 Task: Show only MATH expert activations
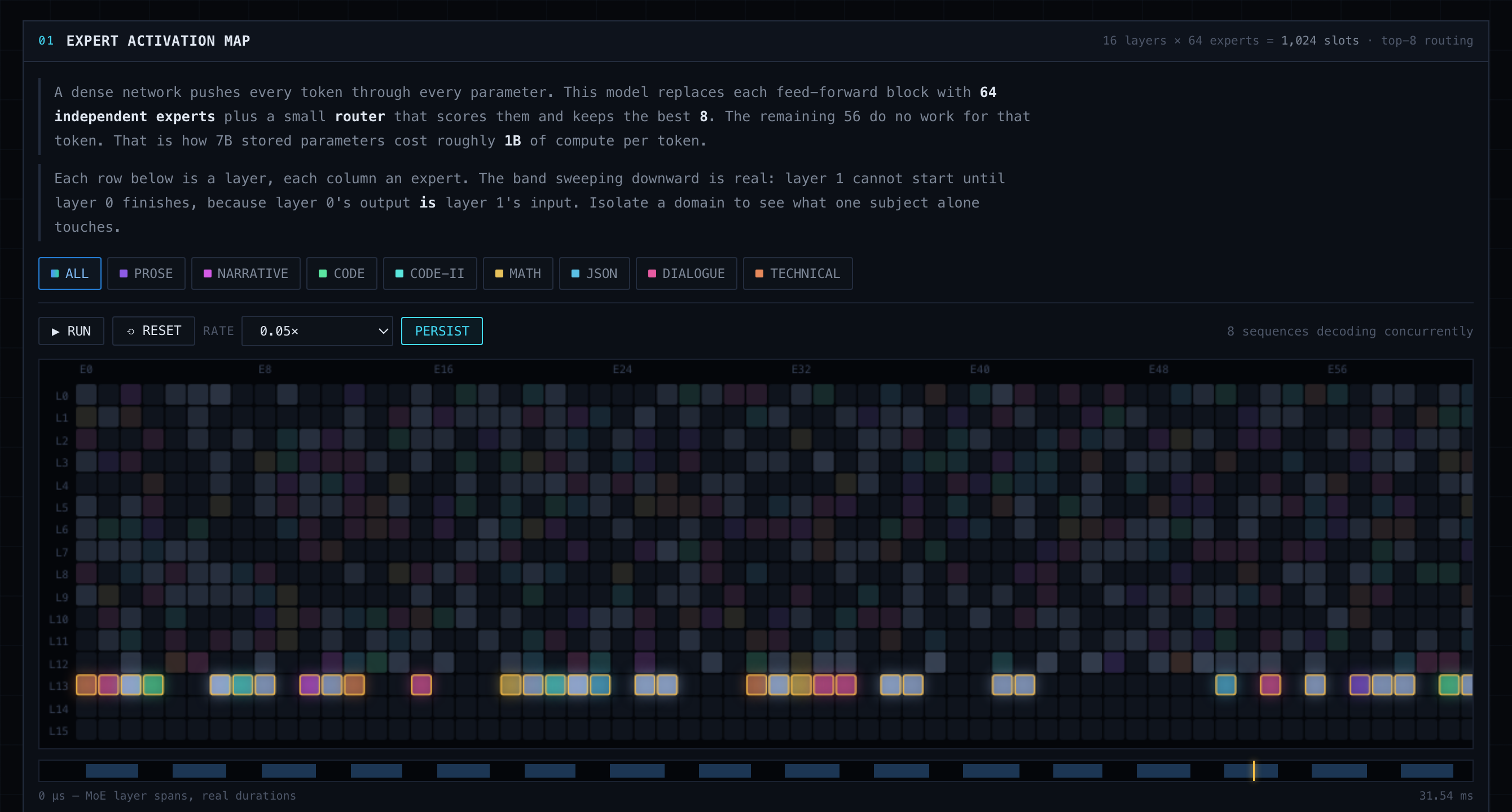(x=518, y=273)
